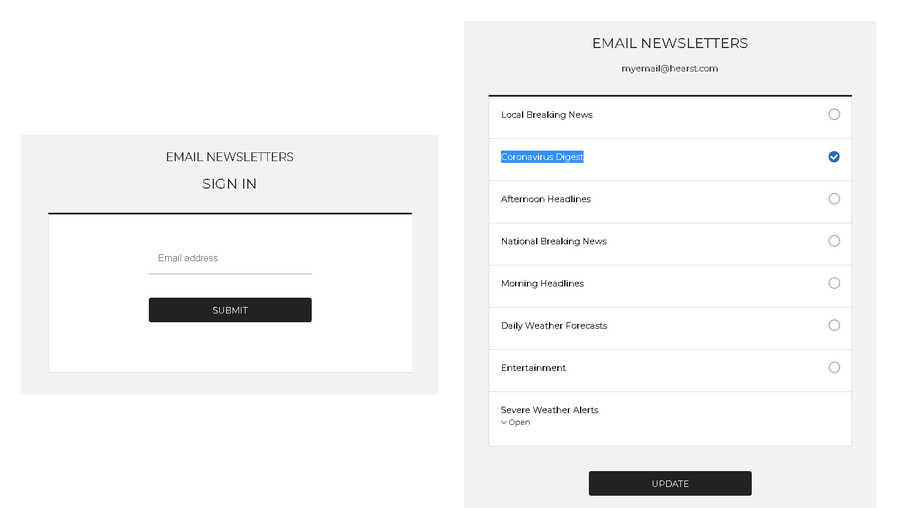This screenshot has height=508, width=900.
Task: Click the Email address input field
Action: pyautogui.click(x=230, y=258)
